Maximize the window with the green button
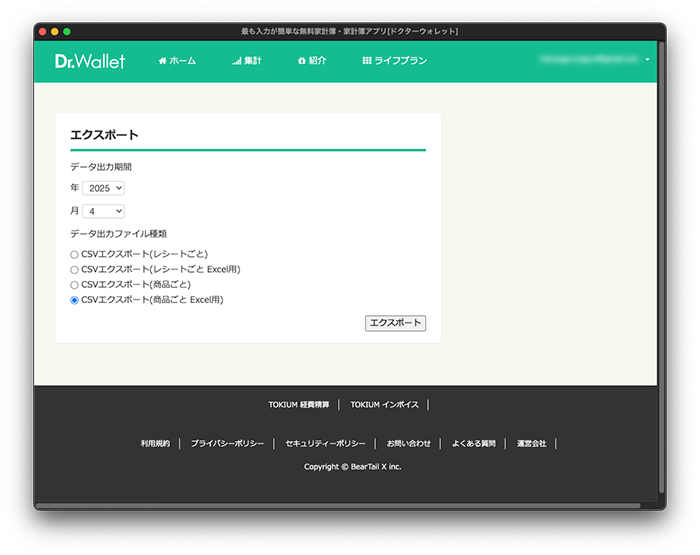Screen dimensions: 700x555 [67, 32]
